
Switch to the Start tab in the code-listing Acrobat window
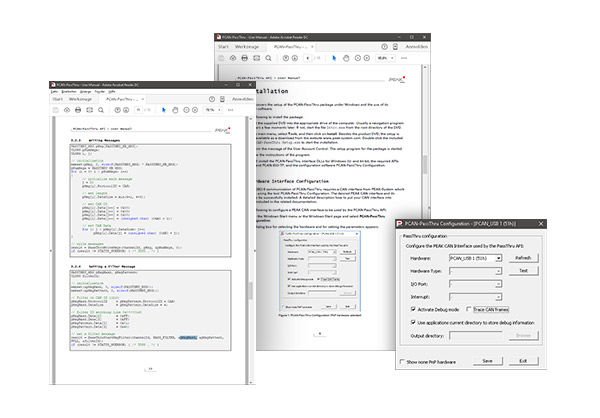58,99
